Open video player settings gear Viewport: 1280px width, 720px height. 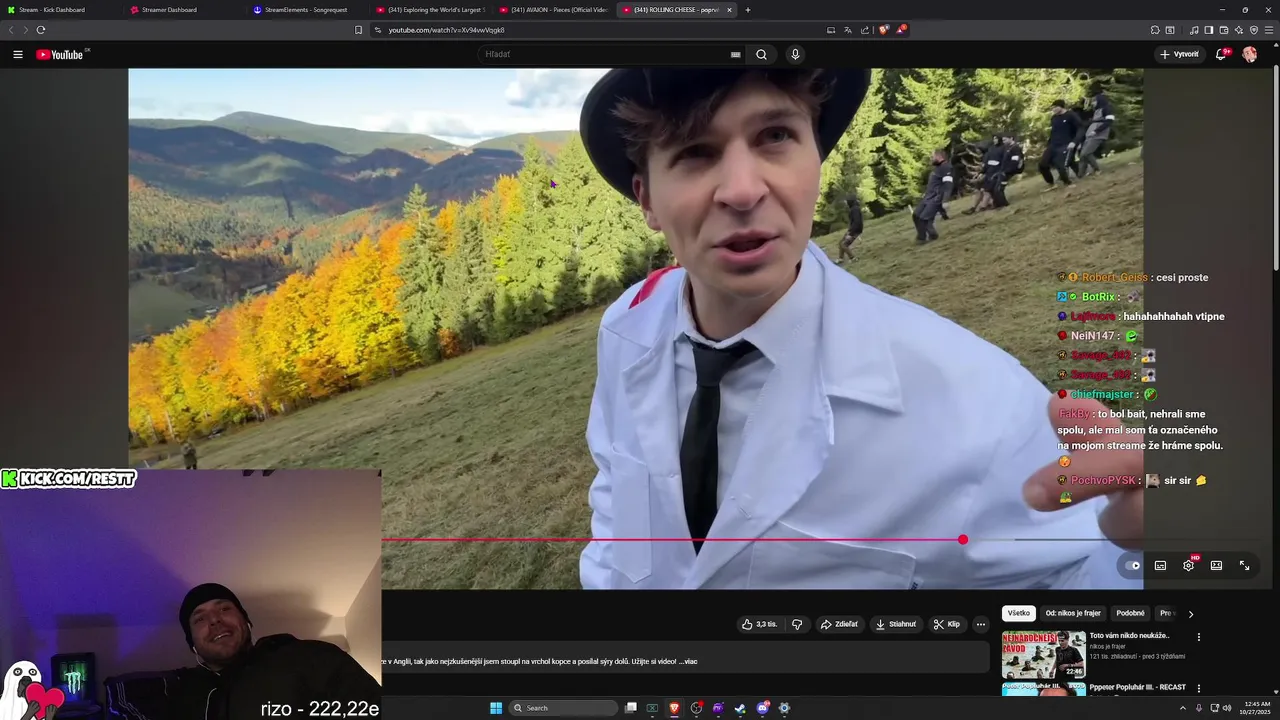coord(1188,565)
